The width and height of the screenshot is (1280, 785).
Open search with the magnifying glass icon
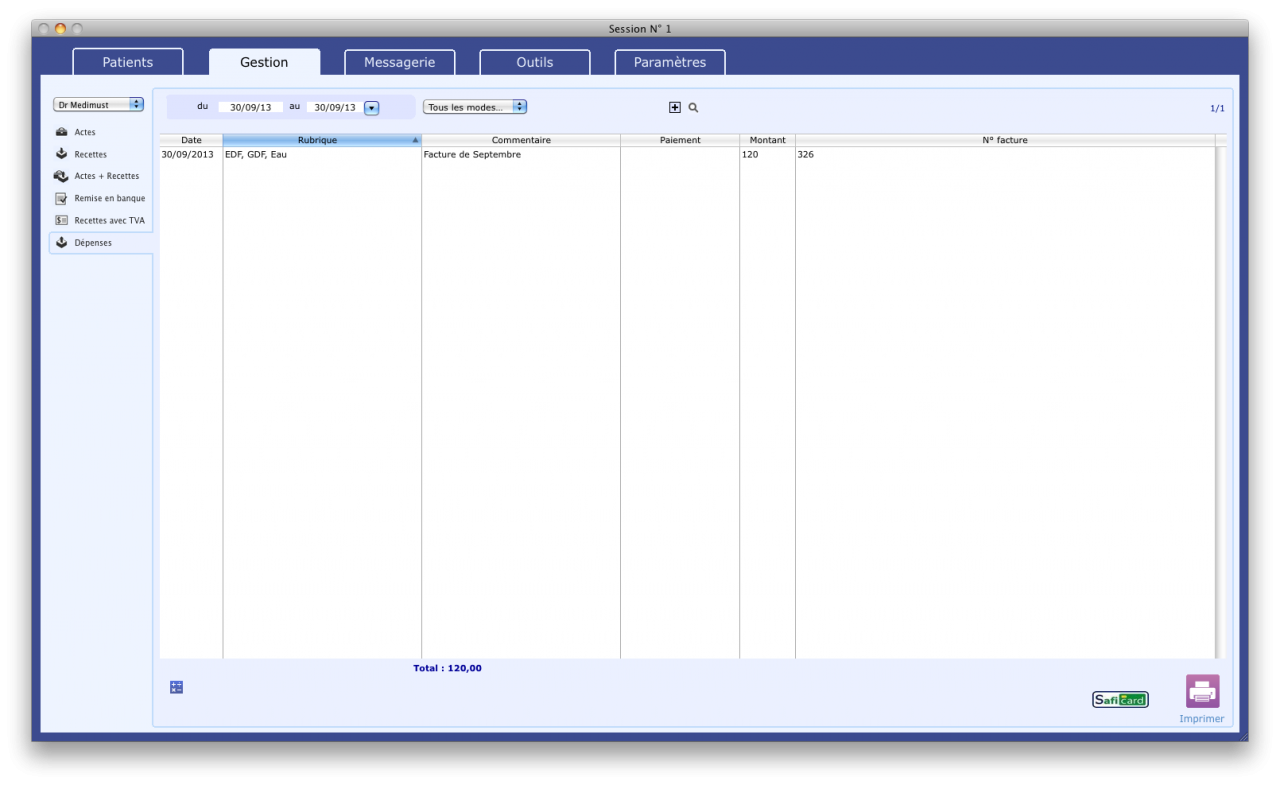pos(693,107)
